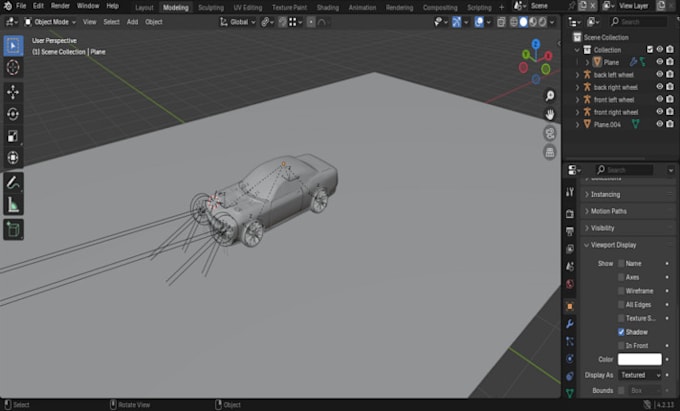Open the Render menu
Screen dimensions: 680x411
[x=60, y=6]
